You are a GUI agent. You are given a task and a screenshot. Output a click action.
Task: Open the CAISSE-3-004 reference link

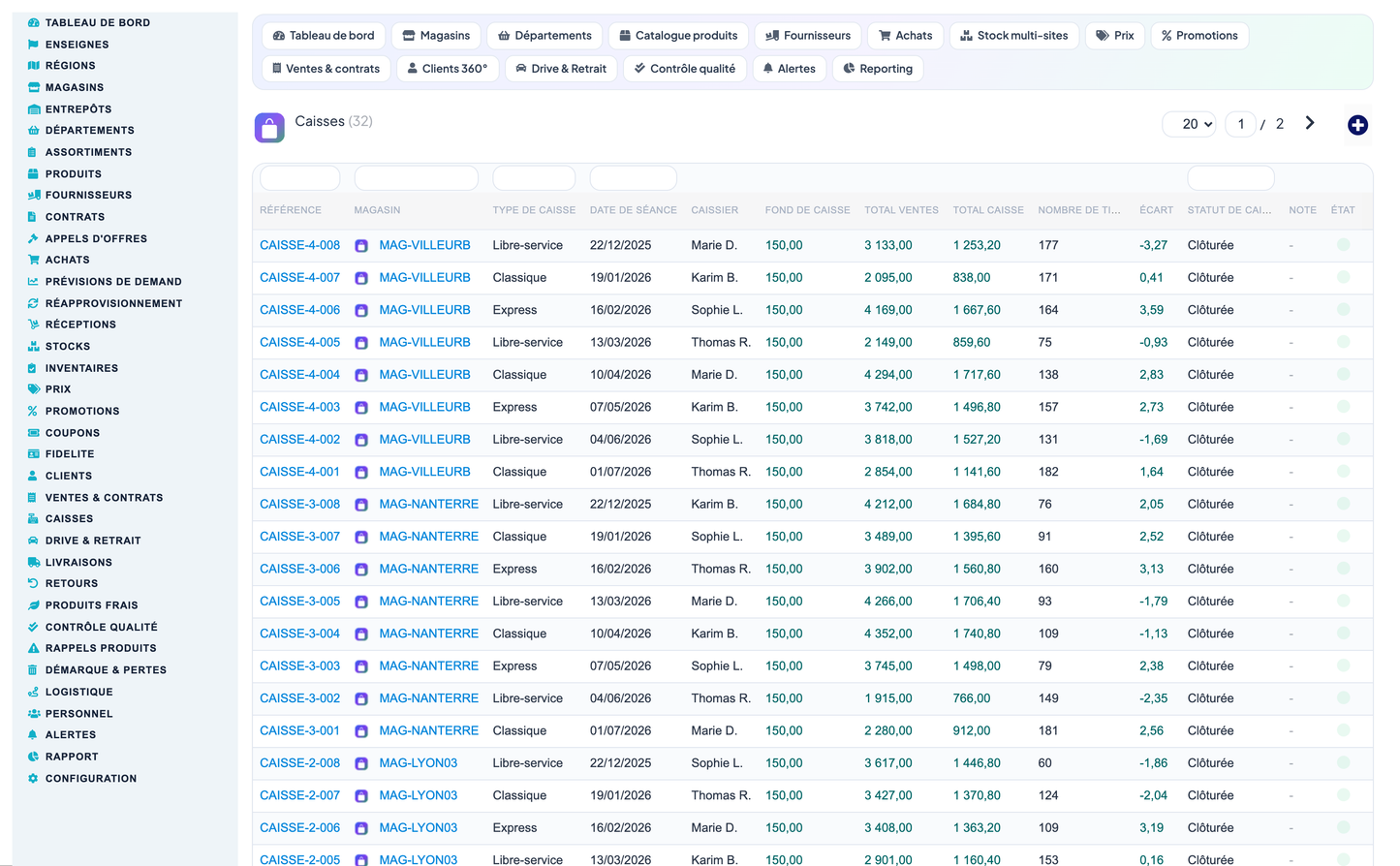click(300, 634)
